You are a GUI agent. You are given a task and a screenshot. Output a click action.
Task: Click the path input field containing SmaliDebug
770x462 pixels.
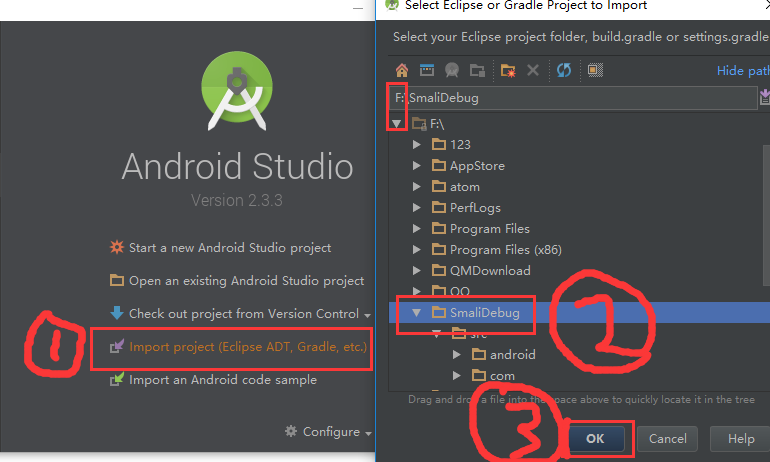(x=573, y=98)
